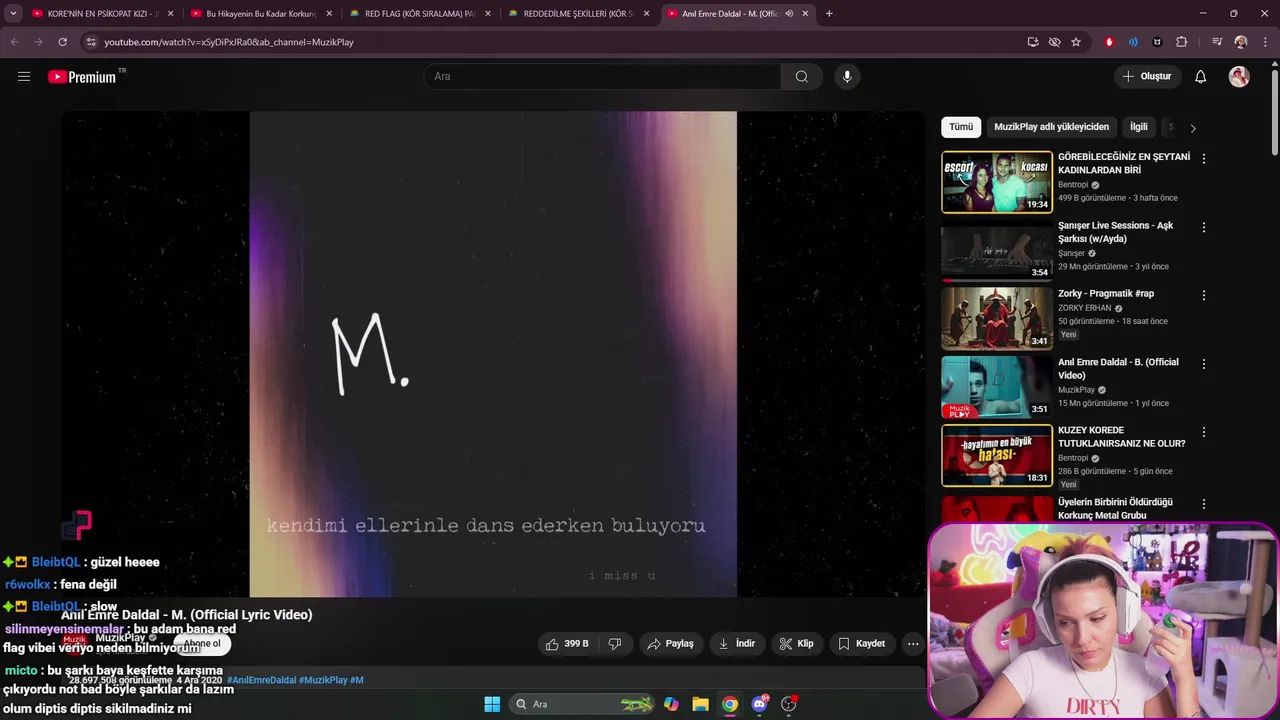Image resolution: width=1280 pixels, height=720 pixels.
Task: Open the YouTube hamburger guide menu
Action: point(24,76)
